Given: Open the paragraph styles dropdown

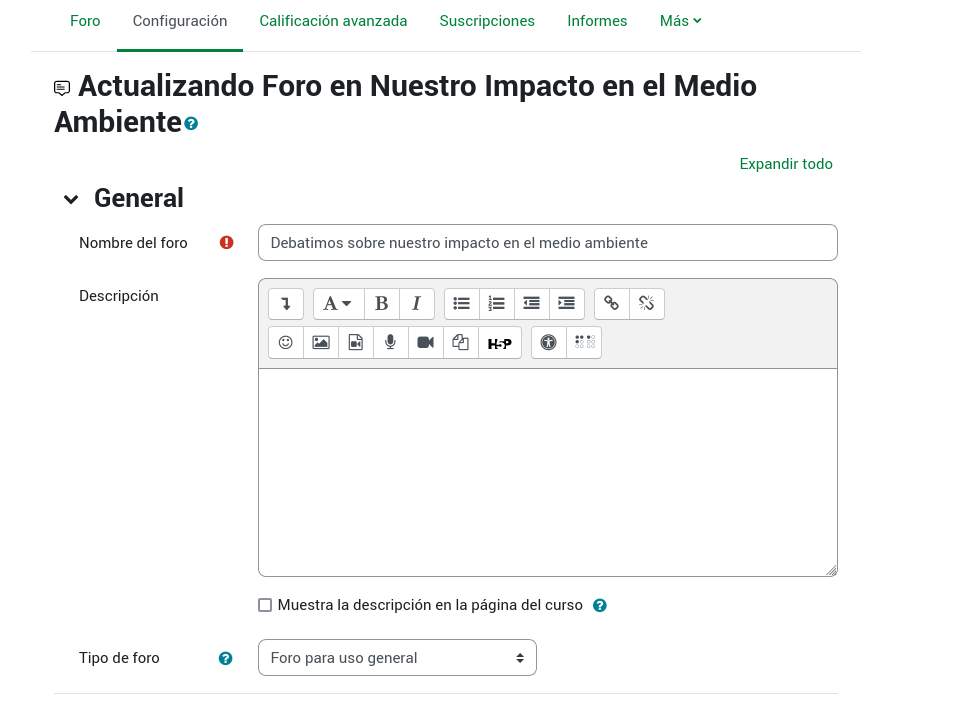Looking at the screenshot, I should point(338,304).
